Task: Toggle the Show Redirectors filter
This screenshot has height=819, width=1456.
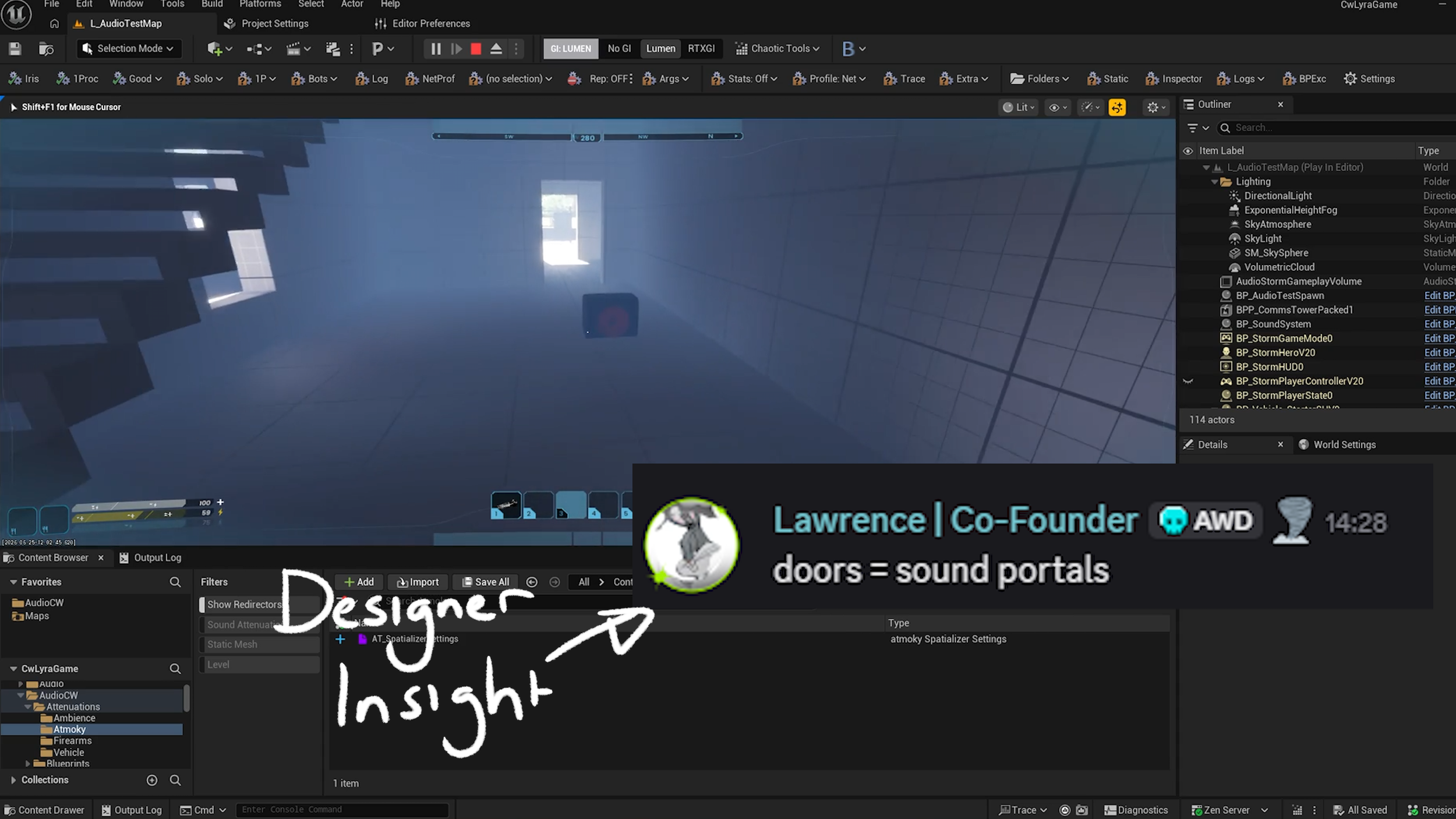Action: (x=260, y=605)
